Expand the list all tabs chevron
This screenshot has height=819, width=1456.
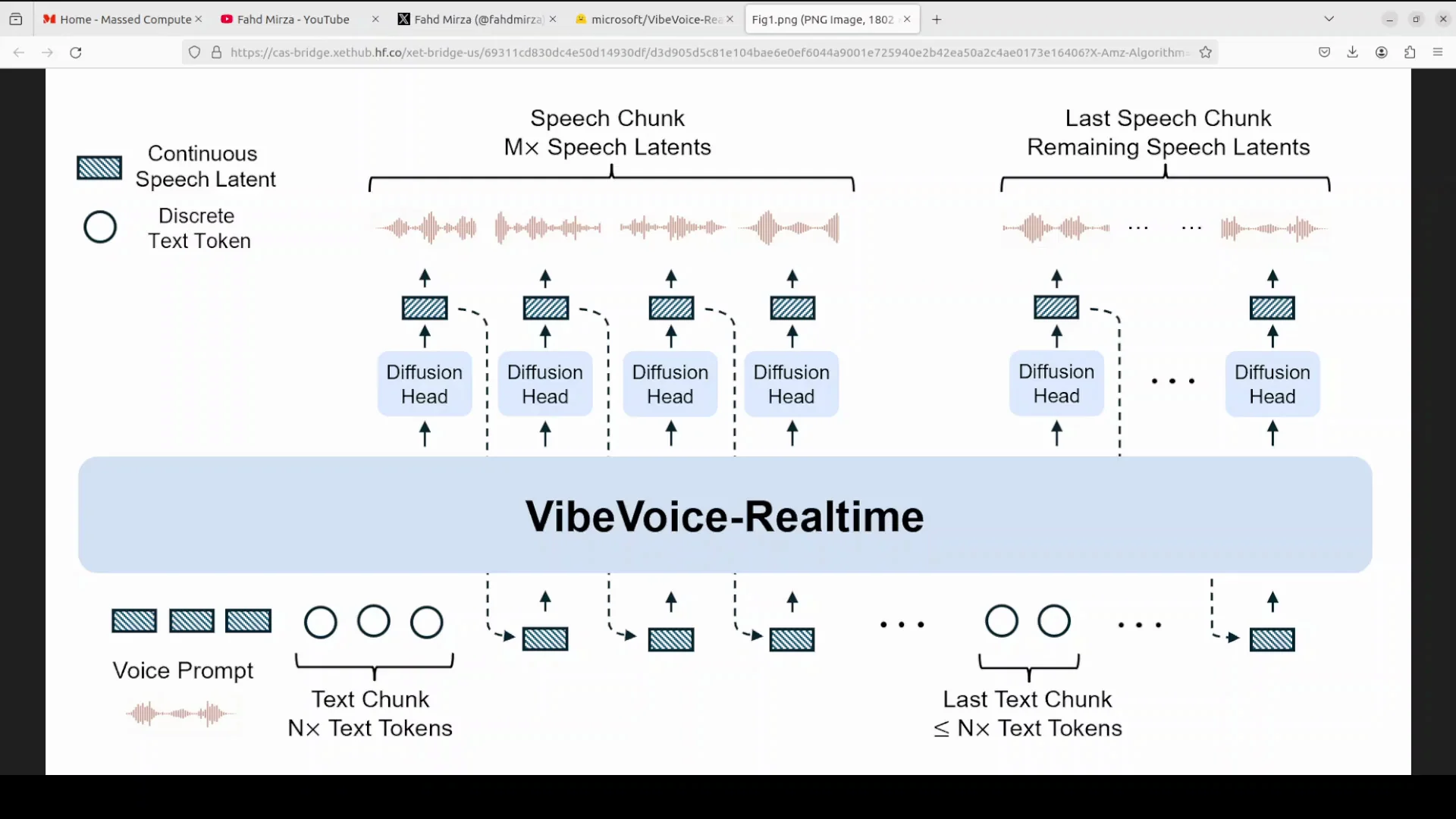pos(1329,19)
